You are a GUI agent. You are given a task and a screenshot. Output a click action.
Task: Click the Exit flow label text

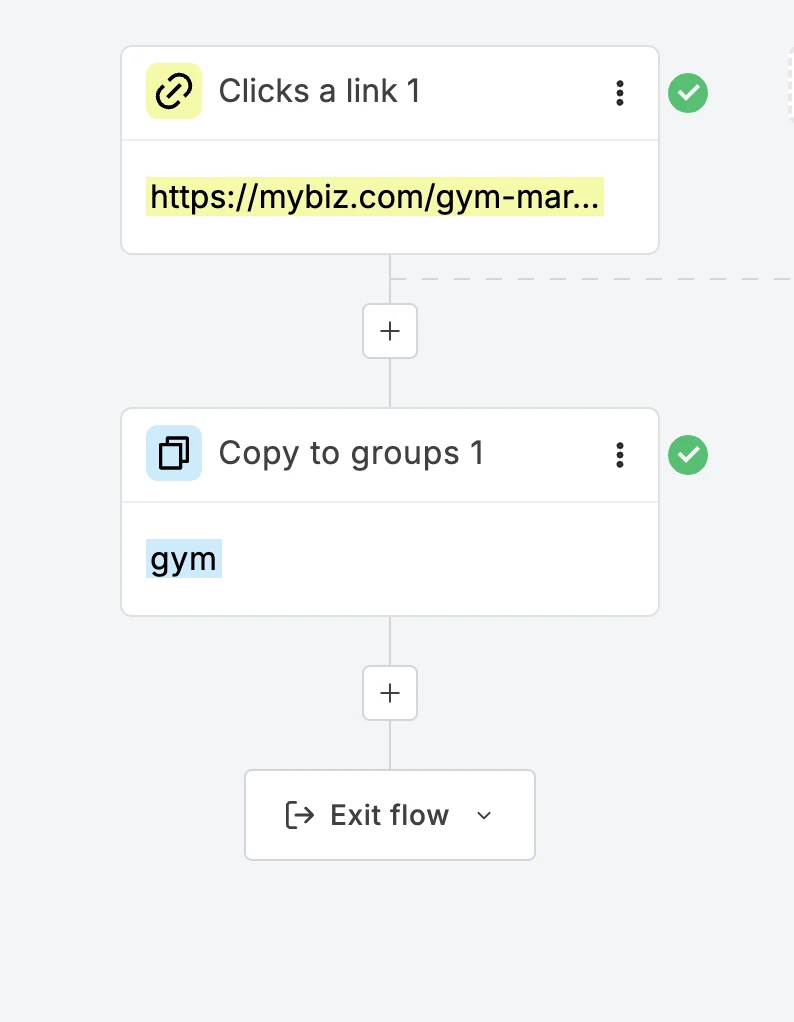(x=388, y=815)
